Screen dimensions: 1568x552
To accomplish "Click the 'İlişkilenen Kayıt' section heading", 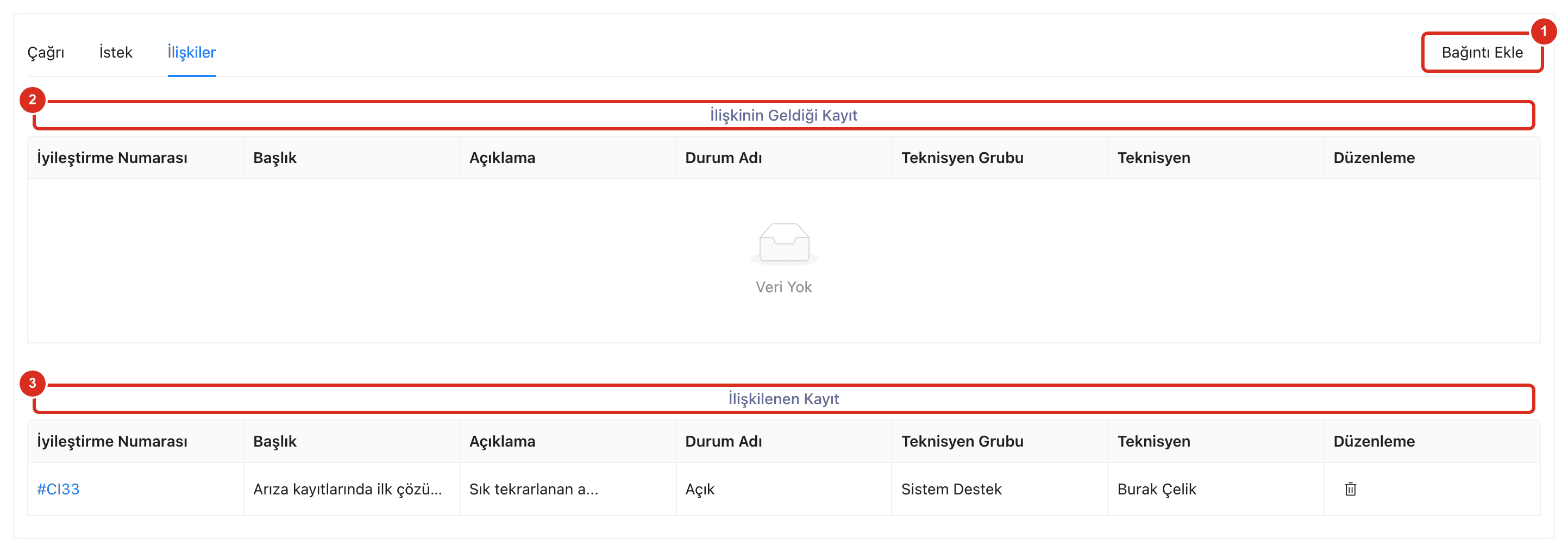I will 783,399.
